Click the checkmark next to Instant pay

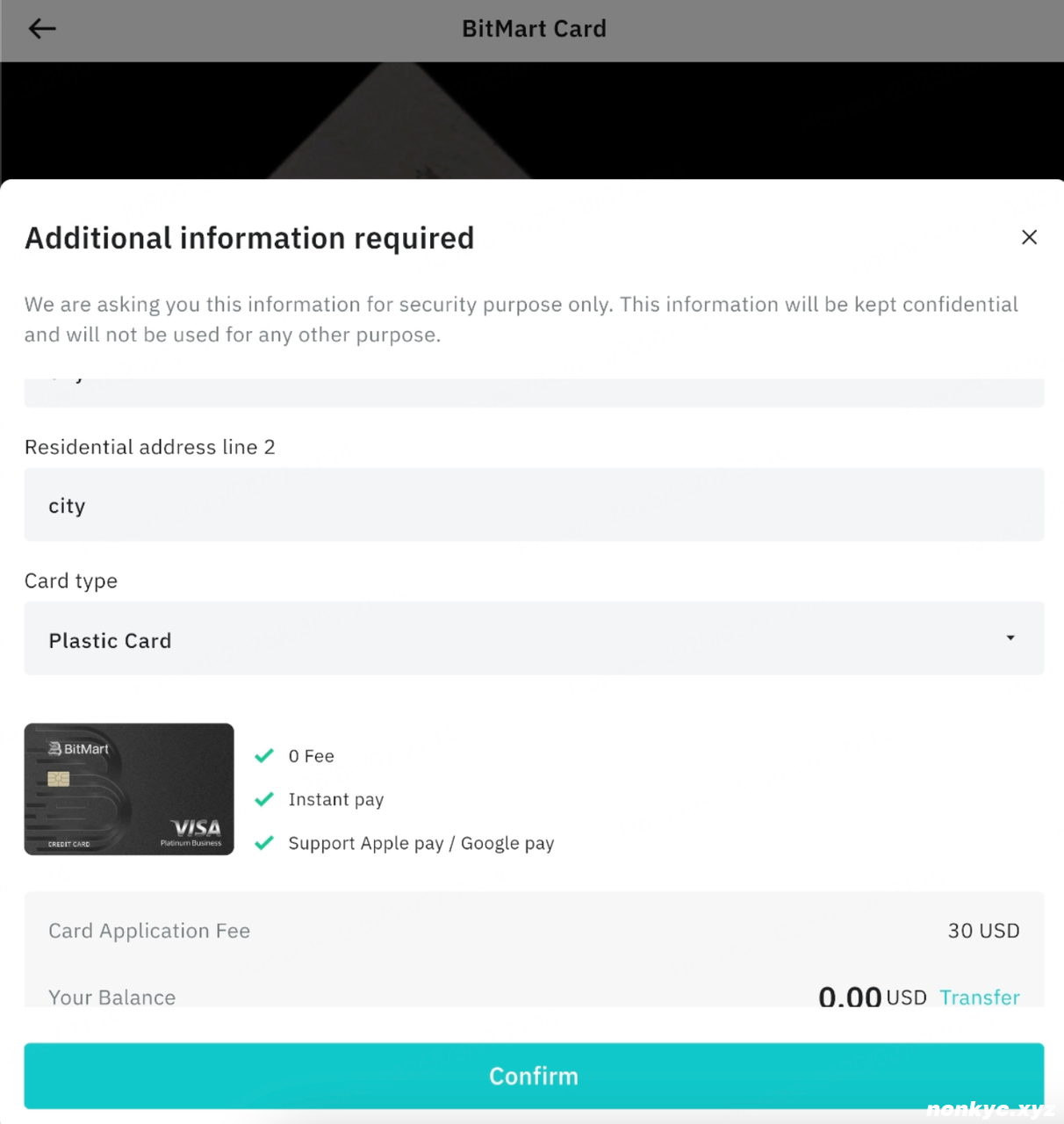(x=264, y=799)
